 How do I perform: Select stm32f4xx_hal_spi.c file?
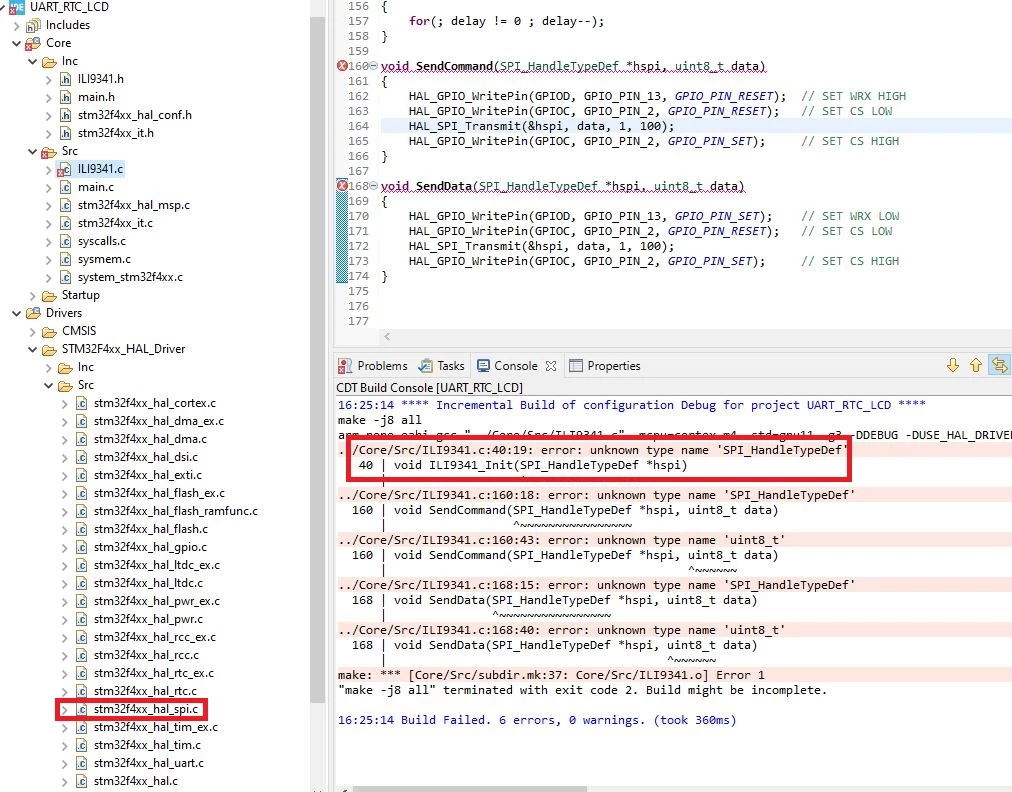[146, 709]
